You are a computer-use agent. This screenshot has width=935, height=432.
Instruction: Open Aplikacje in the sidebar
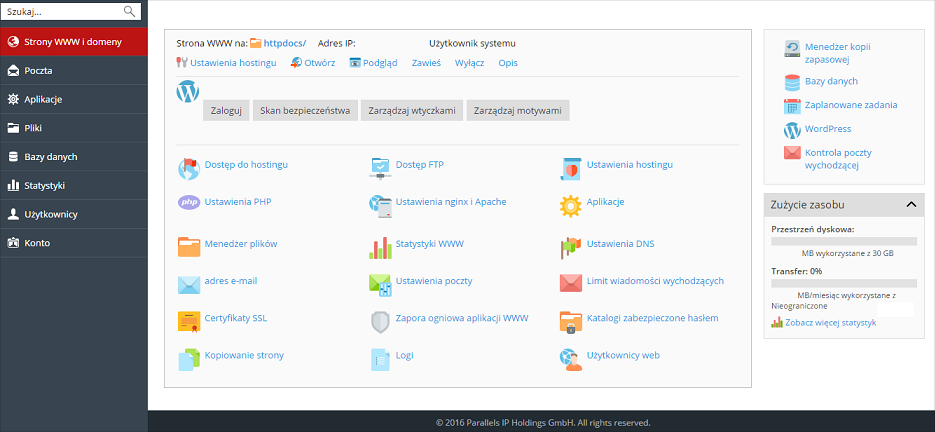click(x=74, y=99)
